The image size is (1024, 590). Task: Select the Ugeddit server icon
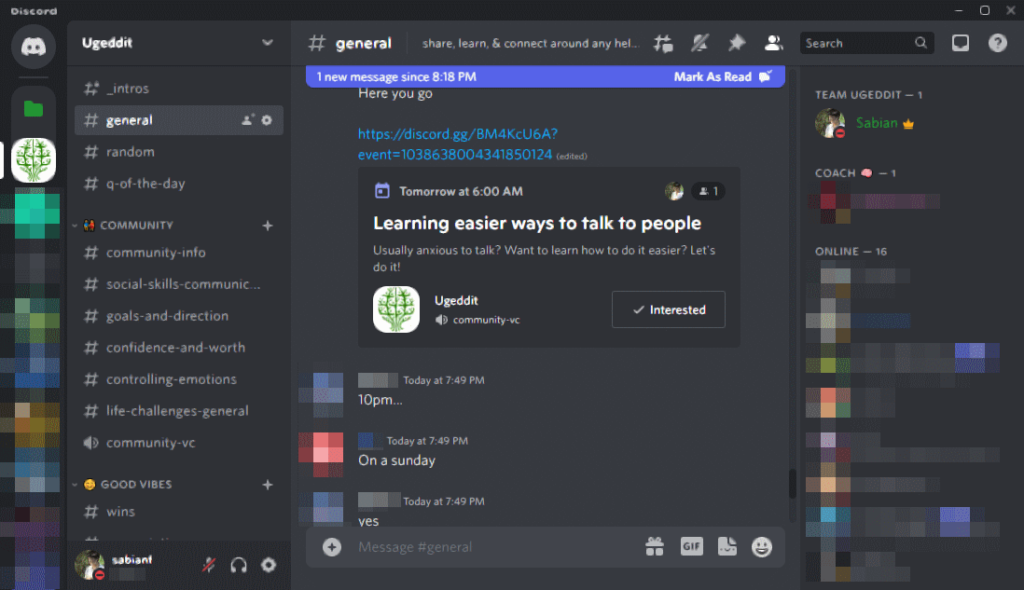[33, 159]
